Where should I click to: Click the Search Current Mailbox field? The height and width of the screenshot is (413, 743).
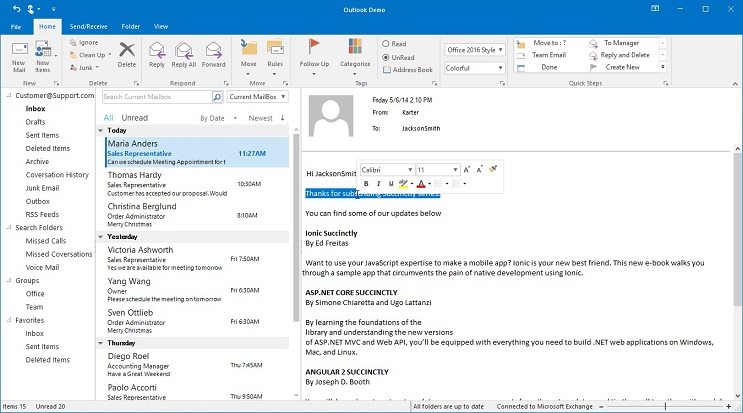157,97
